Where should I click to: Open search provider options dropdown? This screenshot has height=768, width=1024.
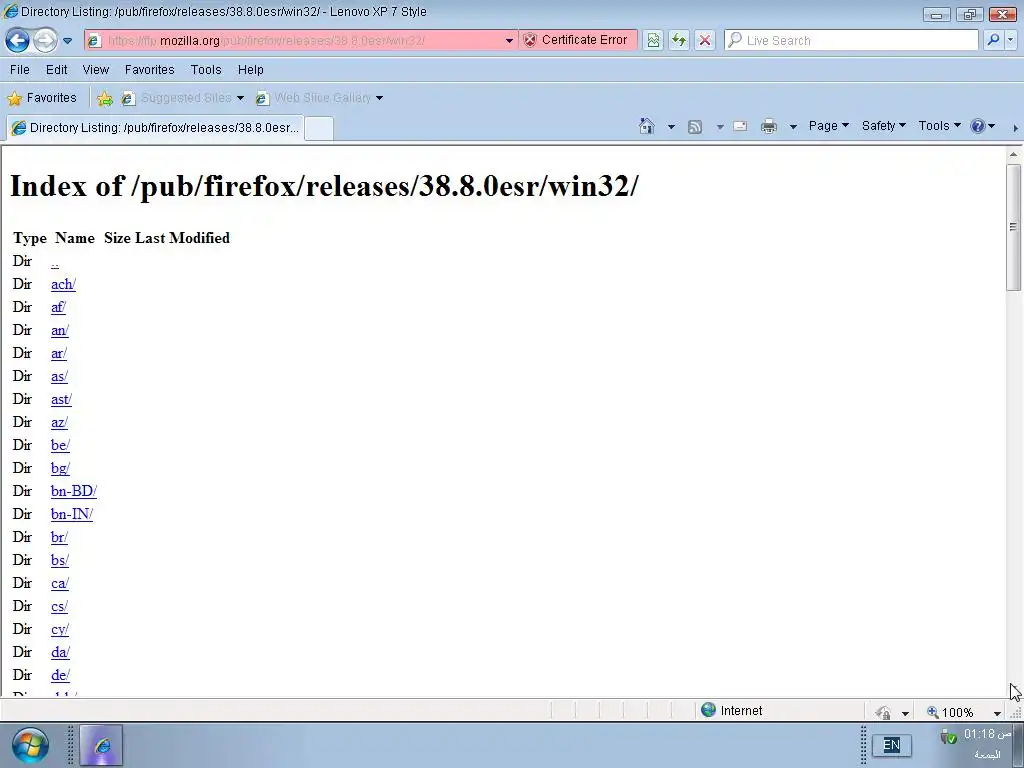(1010, 40)
